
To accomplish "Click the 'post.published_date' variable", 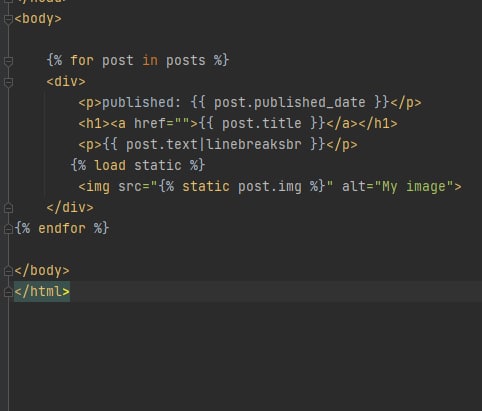I will click(289, 102).
